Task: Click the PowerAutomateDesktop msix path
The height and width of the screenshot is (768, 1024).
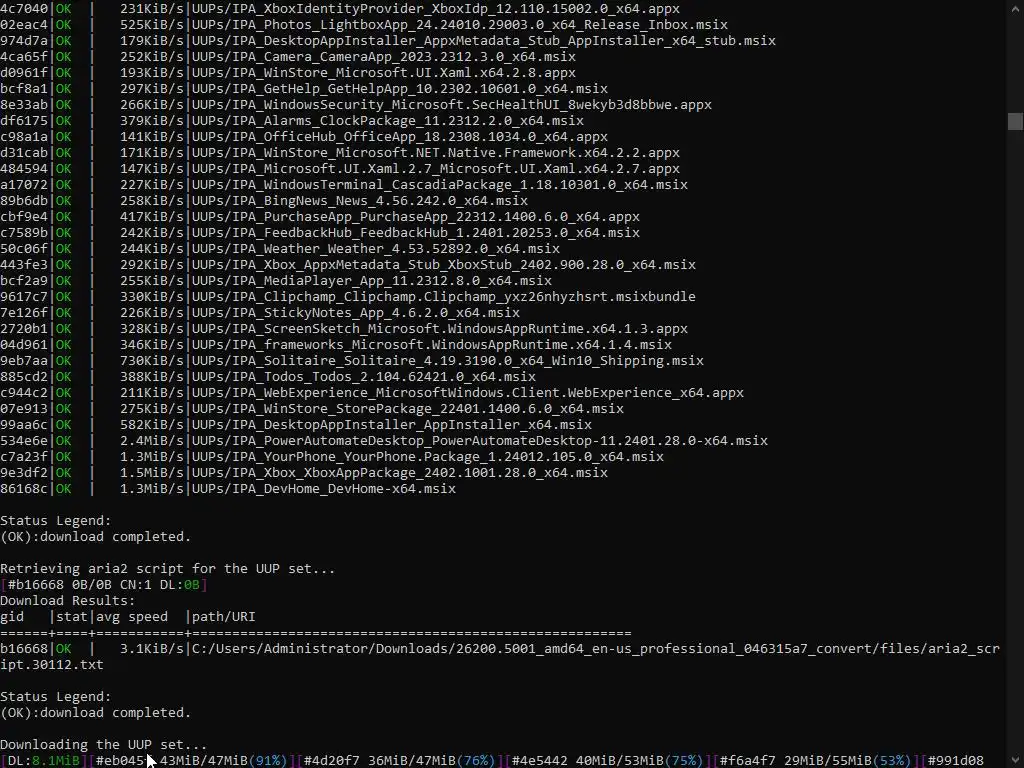Action: point(480,441)
